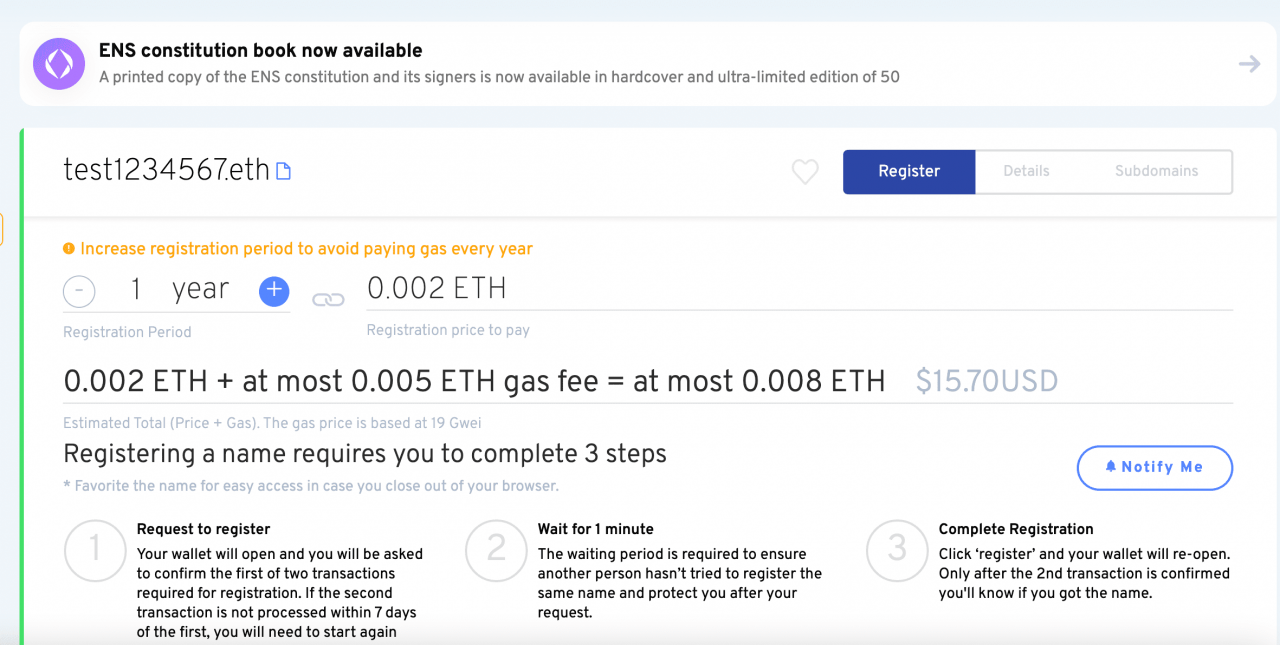Click the chain link icon between fields
This screenshot has width=1280, height=645.
tap(328, 299)
